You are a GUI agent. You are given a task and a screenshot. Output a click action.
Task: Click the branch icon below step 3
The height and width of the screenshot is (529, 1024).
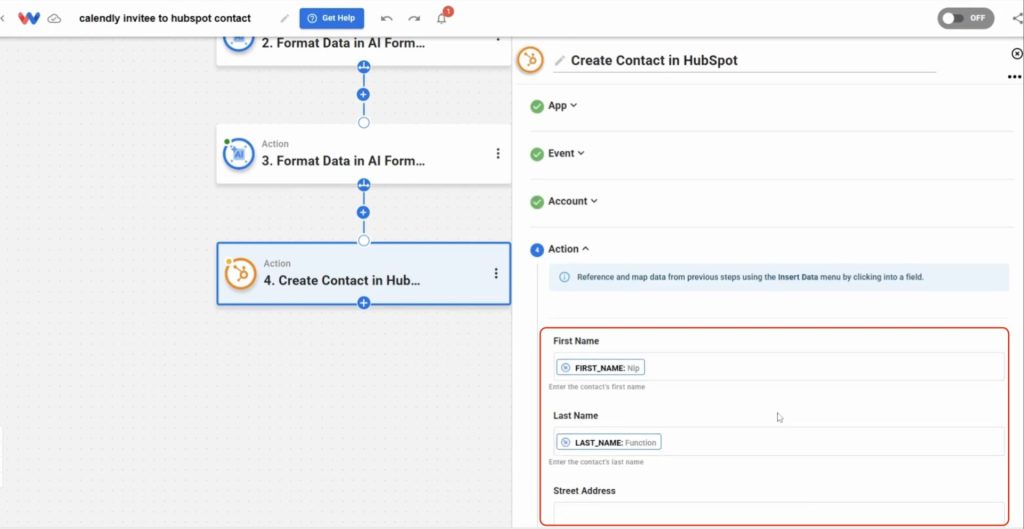click(364, 185)
